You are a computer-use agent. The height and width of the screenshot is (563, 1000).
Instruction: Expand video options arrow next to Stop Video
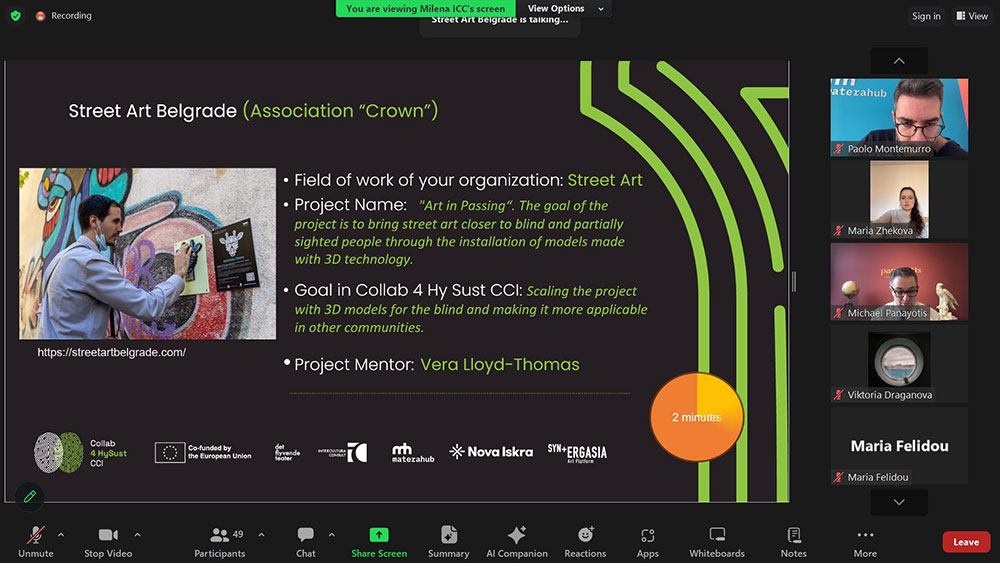point(137,534)
